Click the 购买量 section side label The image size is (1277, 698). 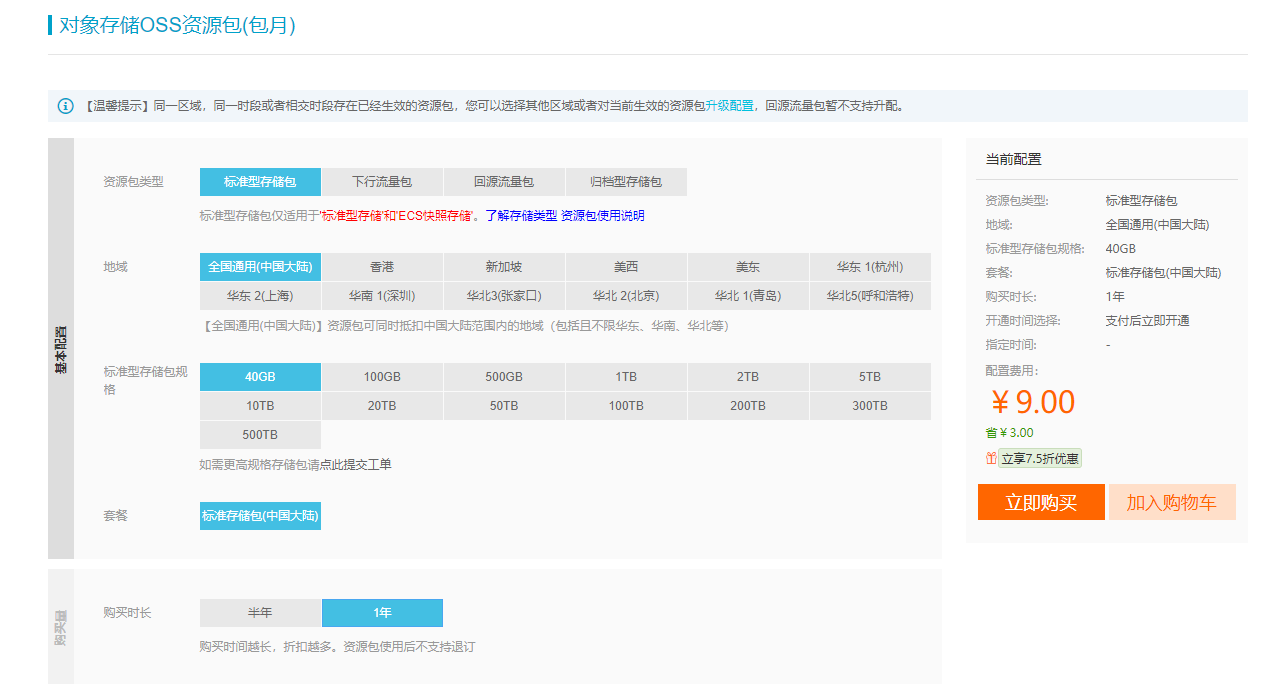coord(61,627)
